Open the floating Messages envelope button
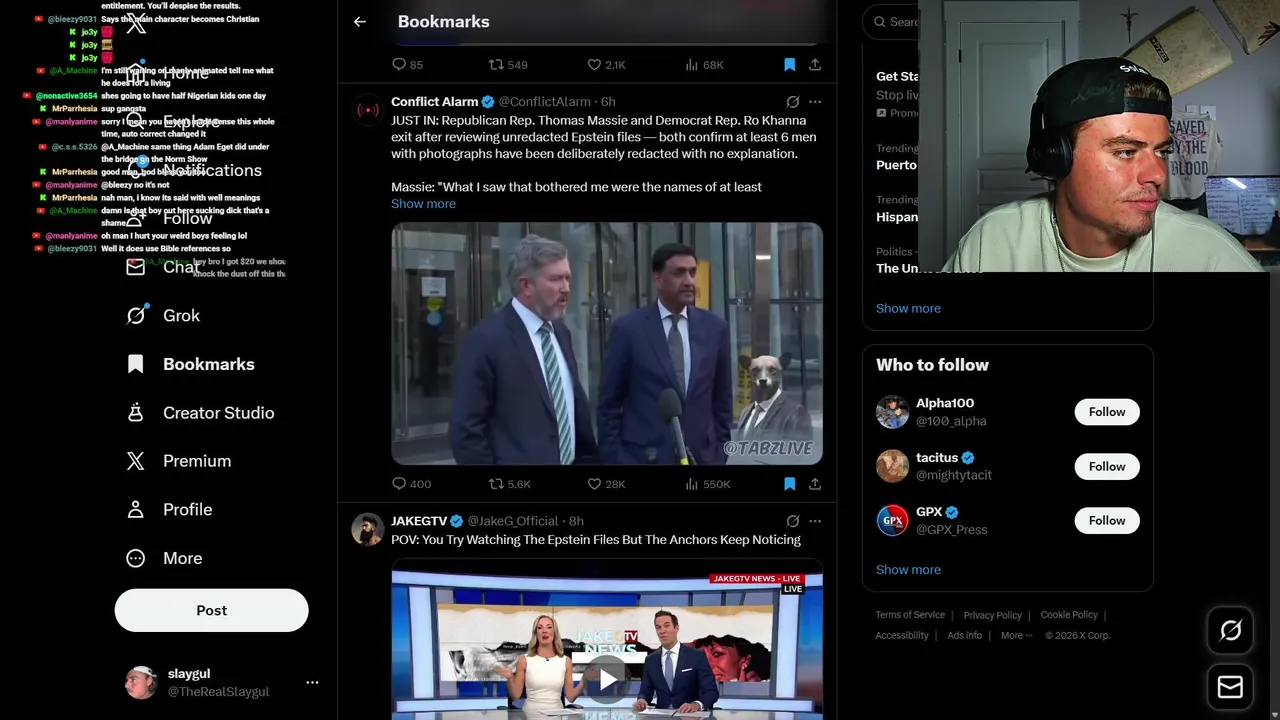1280x720 pixels. point(1230,687)
